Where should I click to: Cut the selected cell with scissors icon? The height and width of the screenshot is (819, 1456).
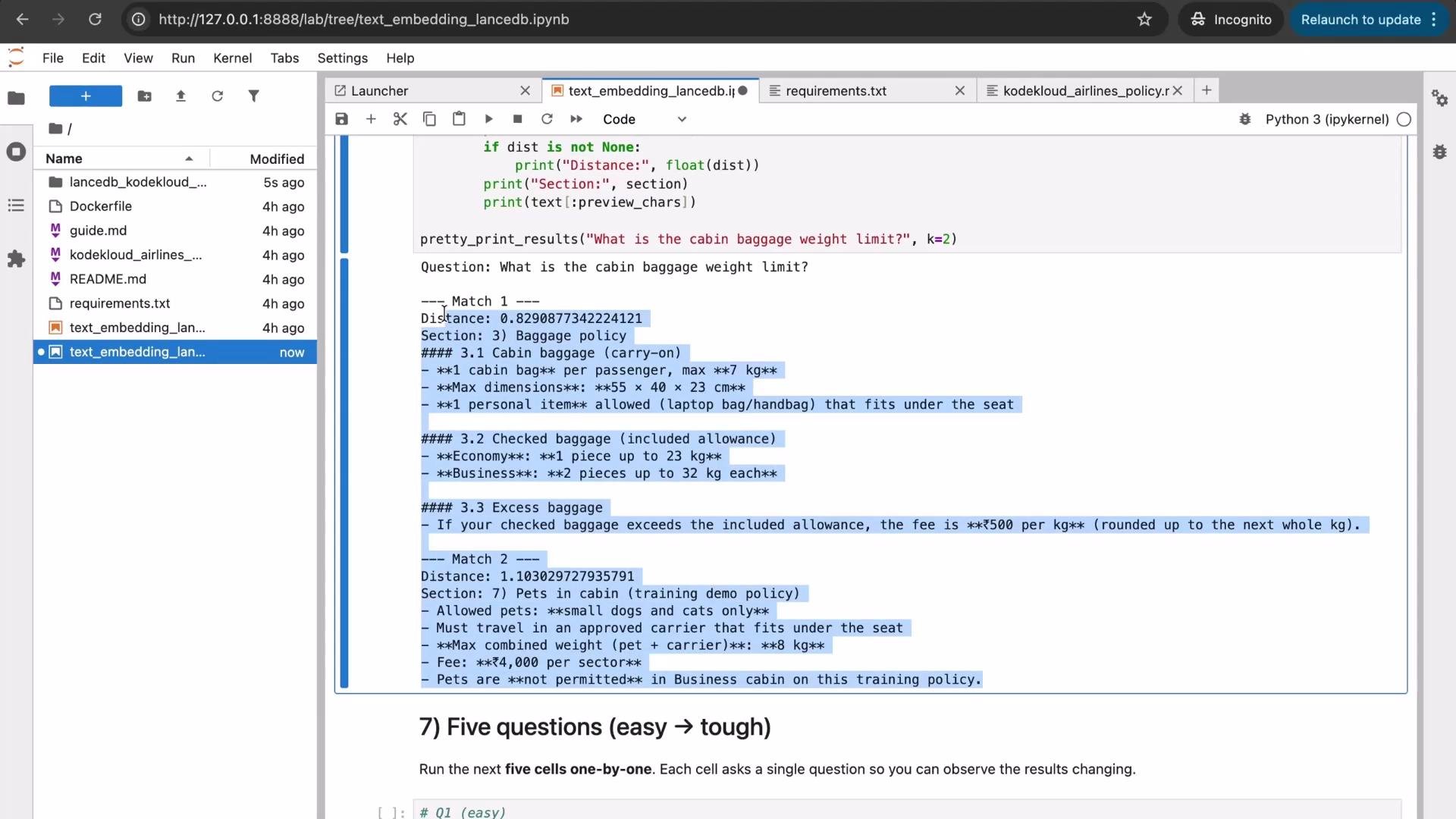click(400, 119)
